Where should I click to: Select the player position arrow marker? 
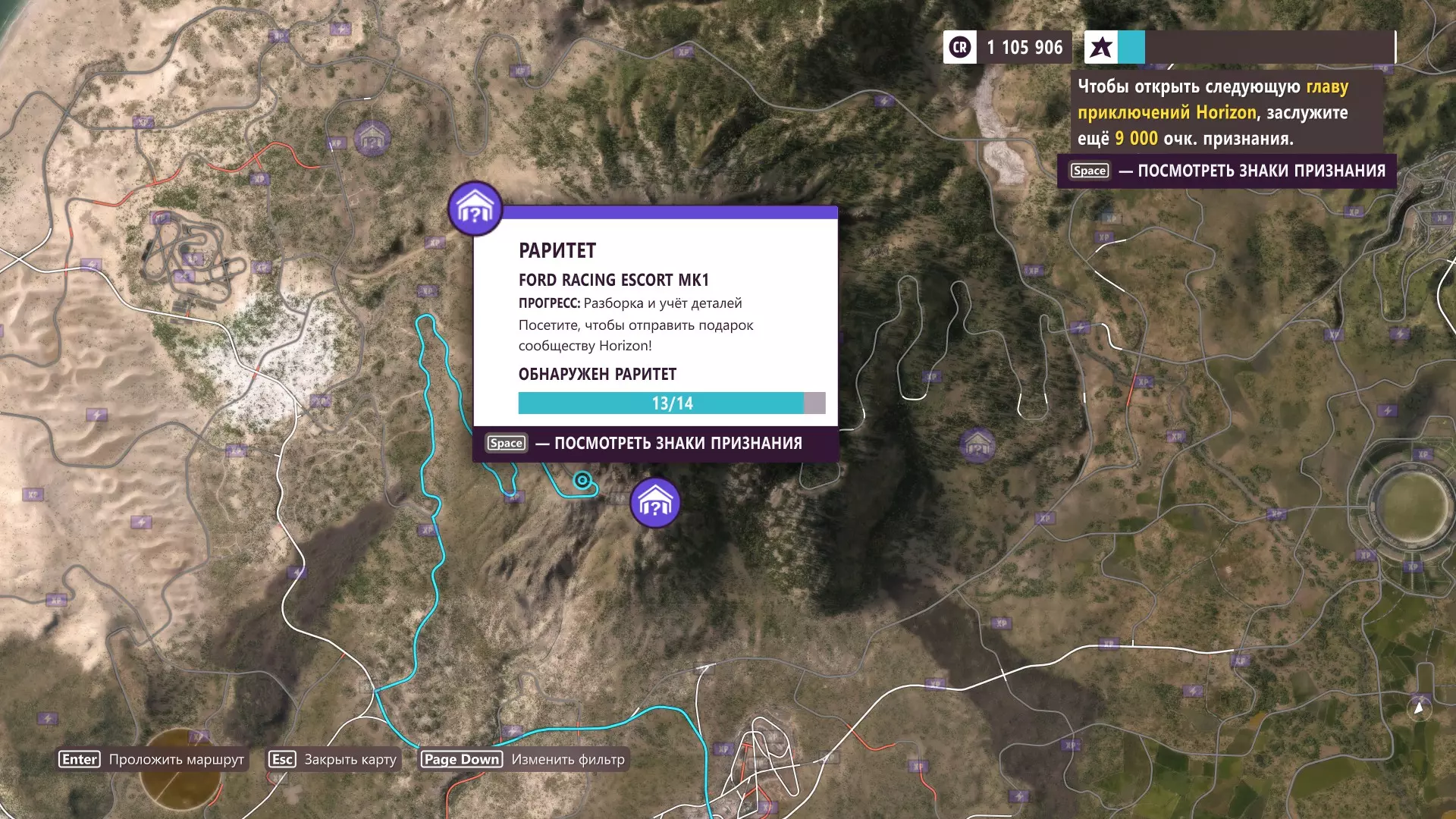(1419, 708)
